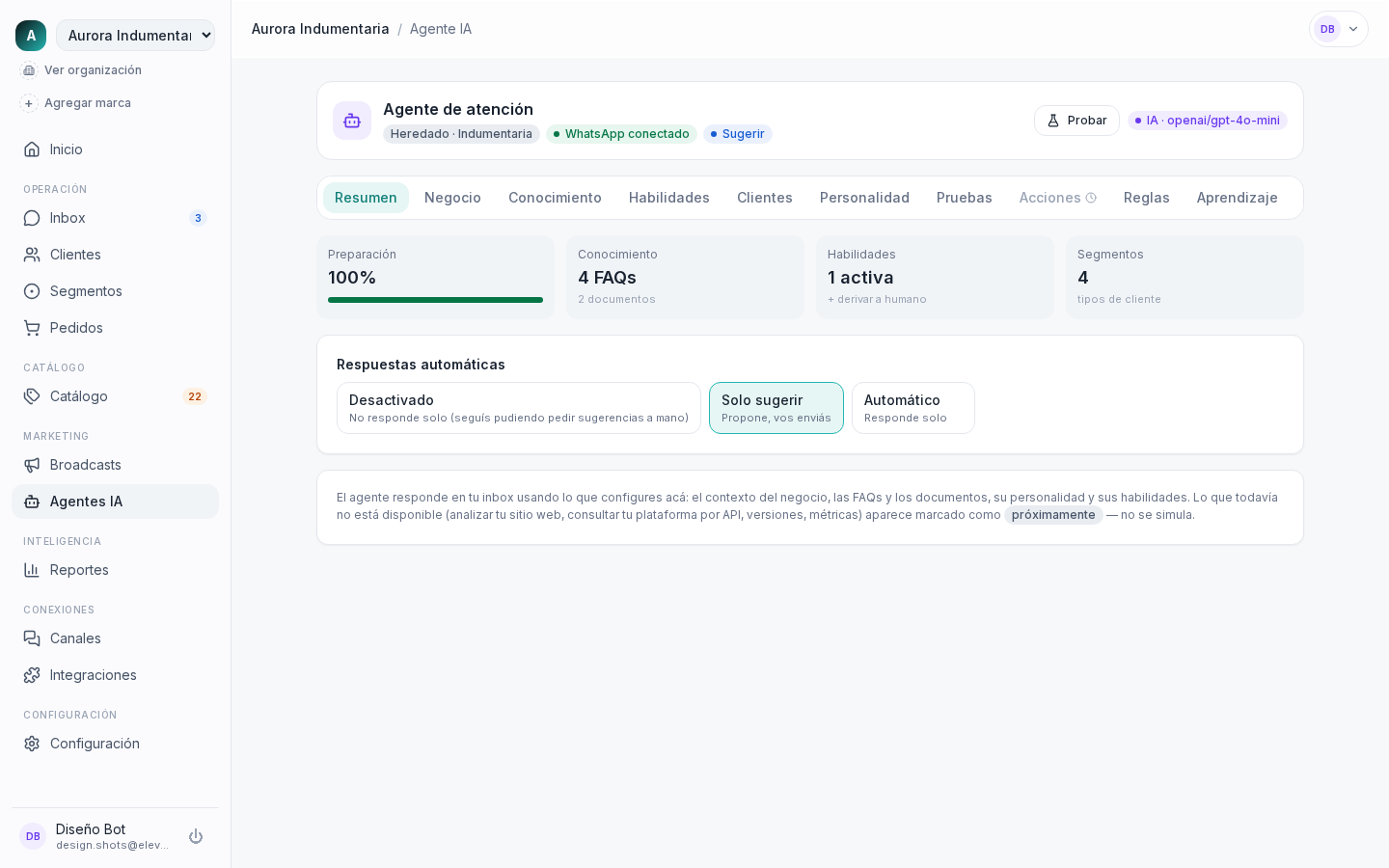Open the Habilidades 1 activa card
The height and width of the screenshot is (868, 1389).
pyautogui.click(x=935, y=277)
